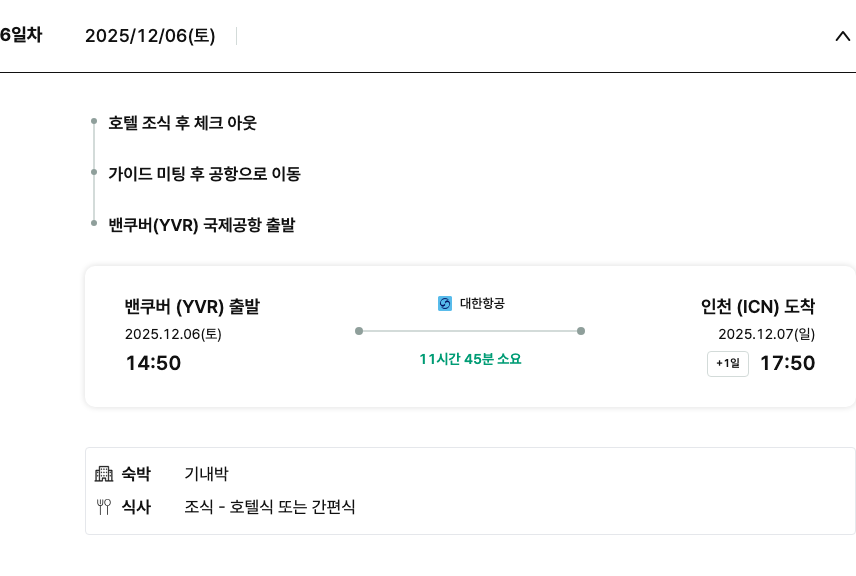
Task: Click the +1일 next-day badge
Action: coord(728,364)
